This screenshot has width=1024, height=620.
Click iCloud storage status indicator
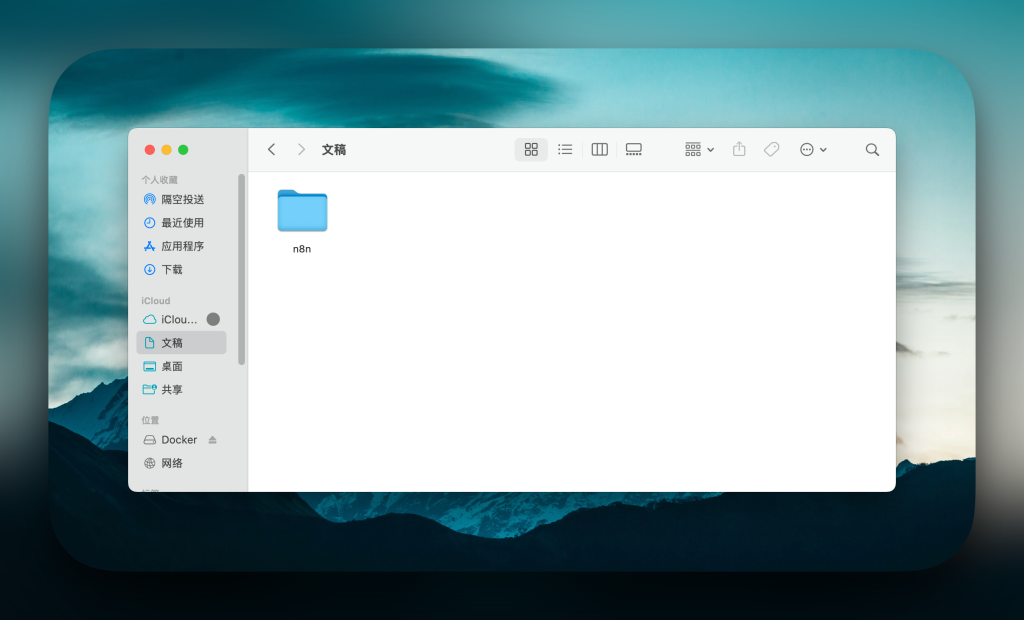[x=213, y=319]
